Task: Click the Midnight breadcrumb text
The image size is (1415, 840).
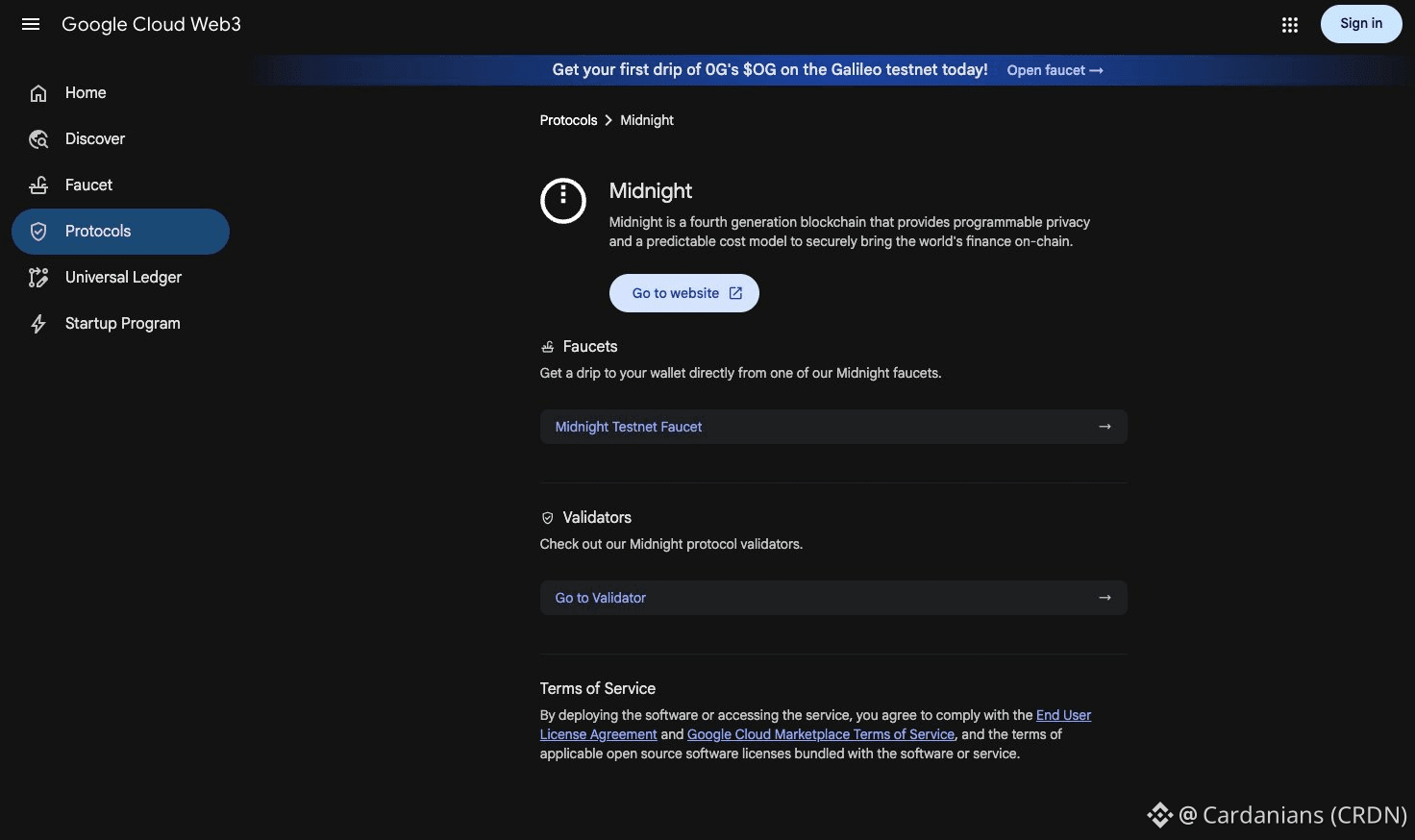Action: [647, 120]
